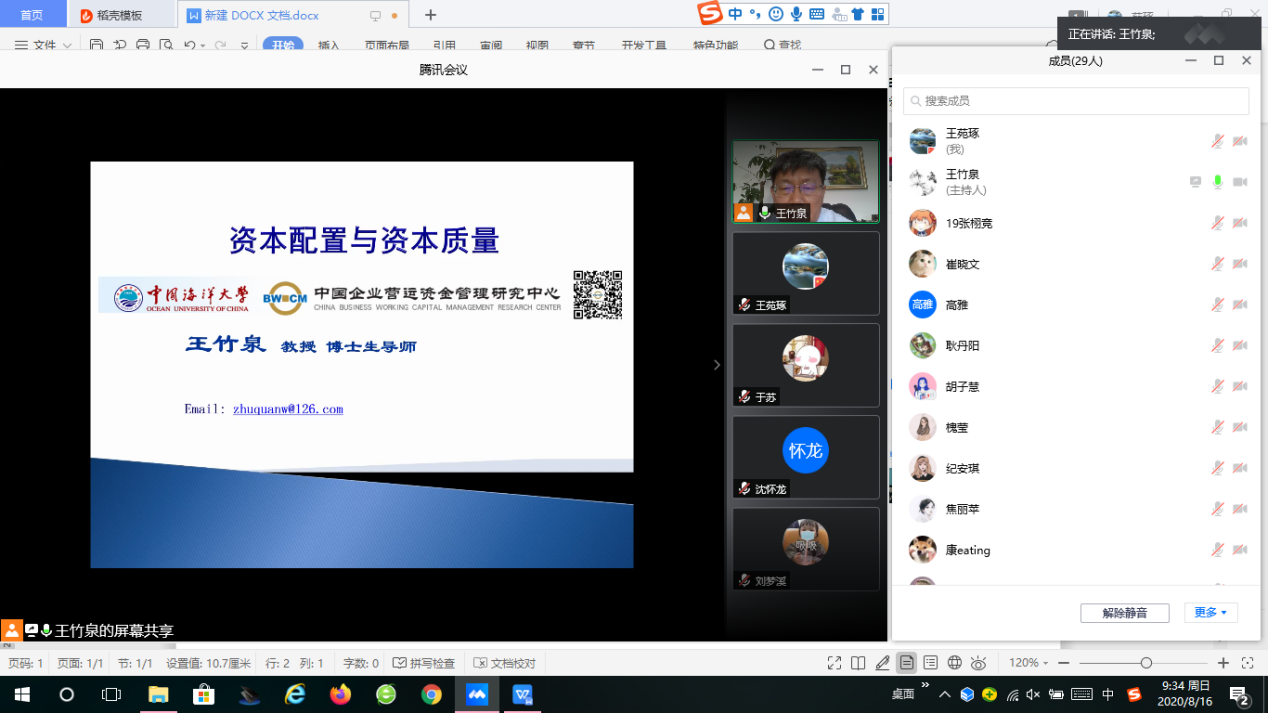Viewport: 1268px width, 713px height.
Task: Toggle document proofreading (文档校对)
Action: [x=505, y=663]
